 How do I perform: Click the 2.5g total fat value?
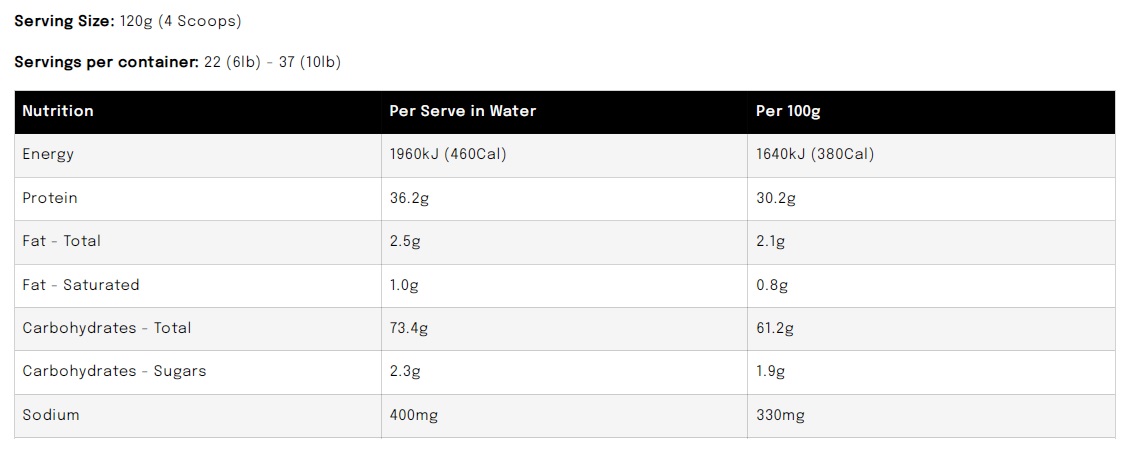coord(404,241)
